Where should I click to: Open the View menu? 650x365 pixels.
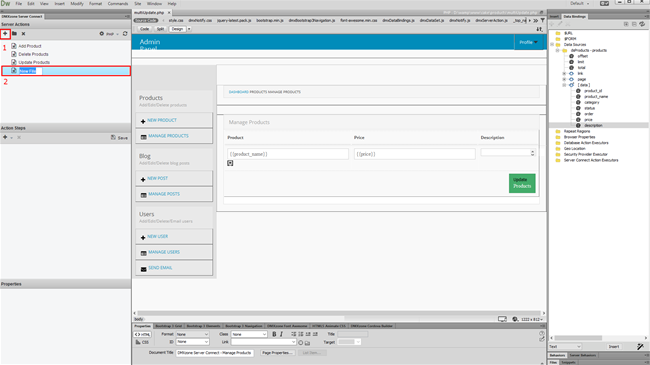point(44,3)
